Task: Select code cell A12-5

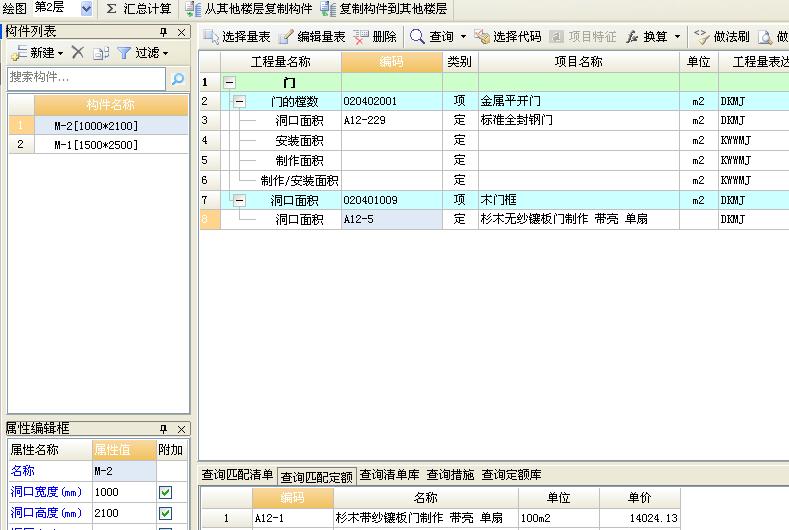Action: (x=392, y=219)
